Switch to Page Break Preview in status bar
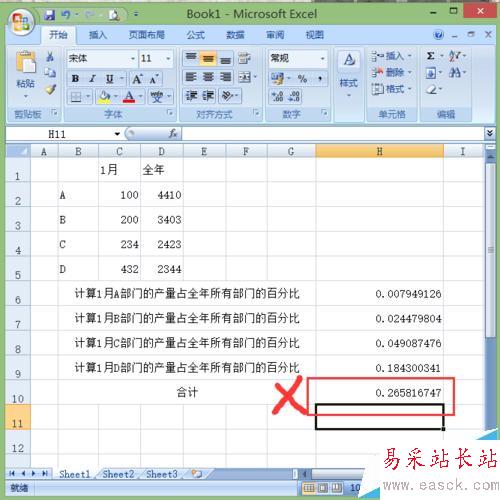 click(337, 488)
